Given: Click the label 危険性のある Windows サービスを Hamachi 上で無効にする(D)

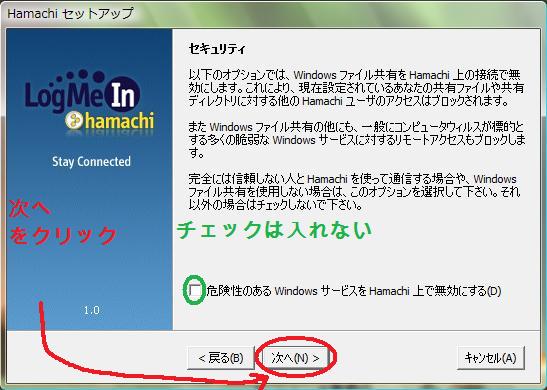Looking at the screenshot, I should tap(354, 290).
